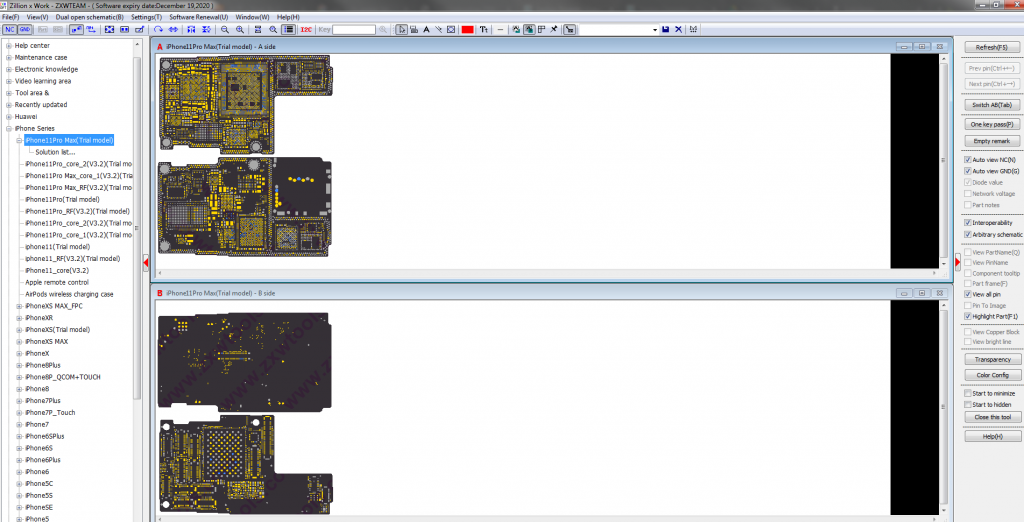Click the Color Config button
Viewport: 1024px width, 522px height.
(x=992, y=375)
